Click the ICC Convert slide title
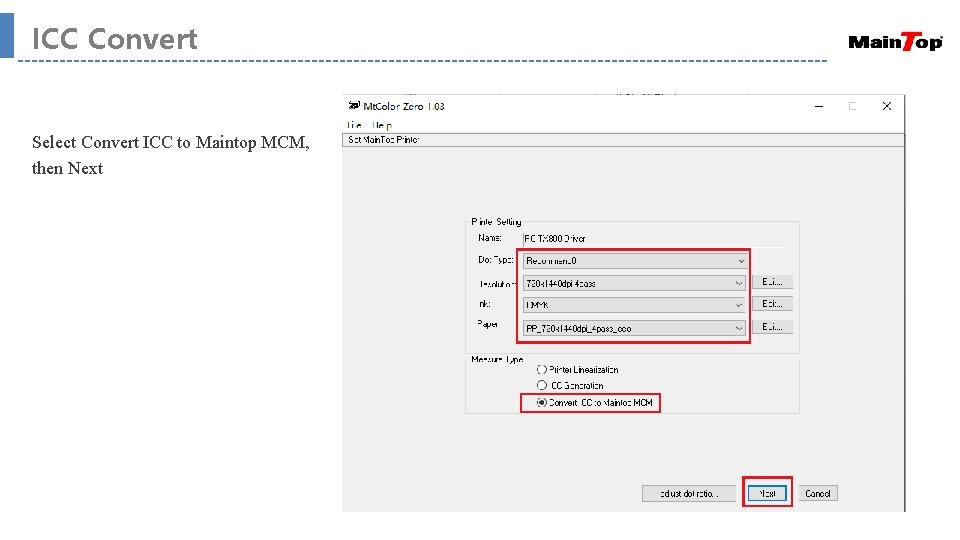Viewport: 960px width, 540px height. coord(114,39)
